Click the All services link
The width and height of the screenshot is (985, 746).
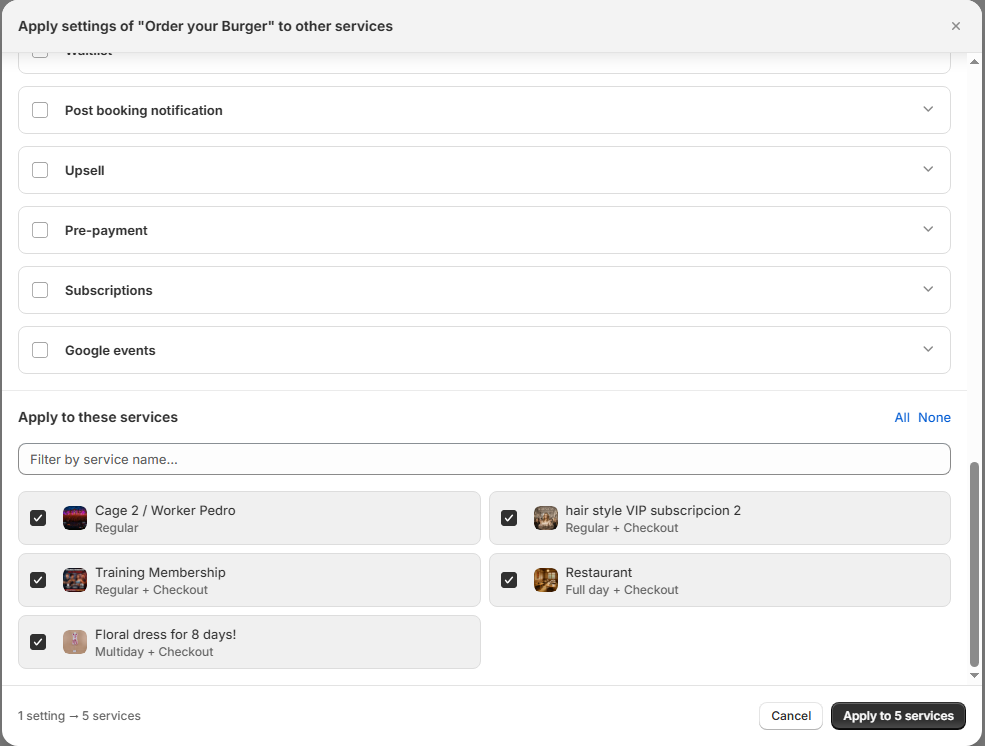pos(902,417)
